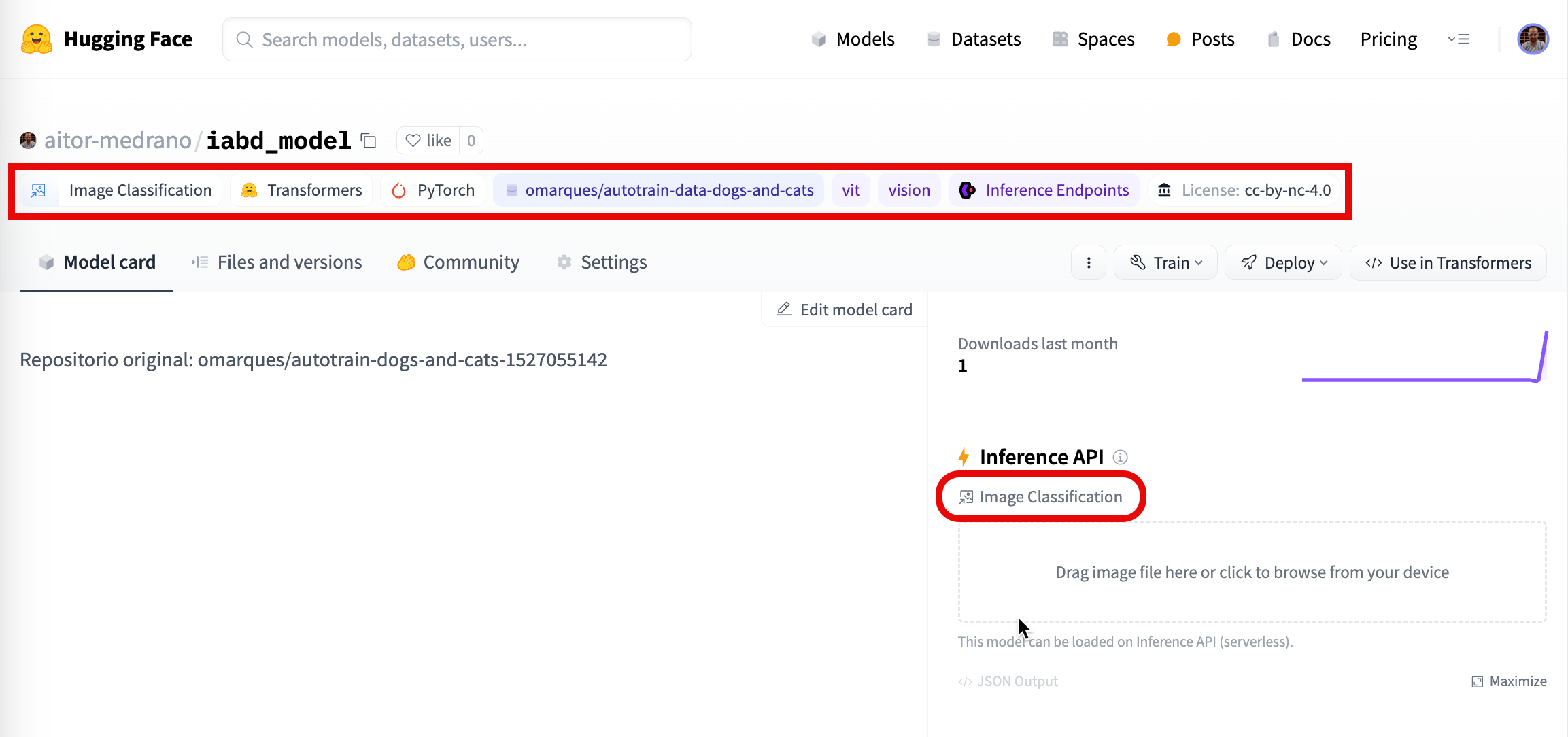Click the Inference API widget task icon
Screen dimensions: 1568x737
coord(966,497)
